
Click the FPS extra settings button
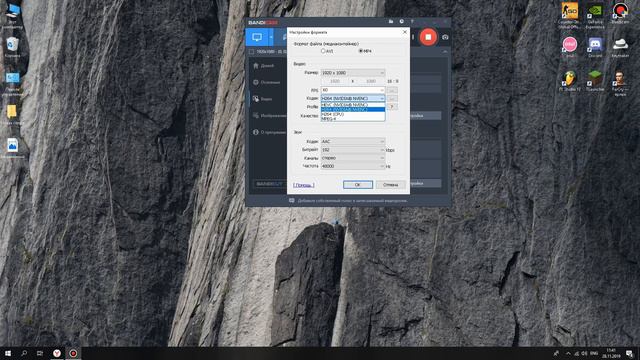pyautogui.click(x=392, y=90)
